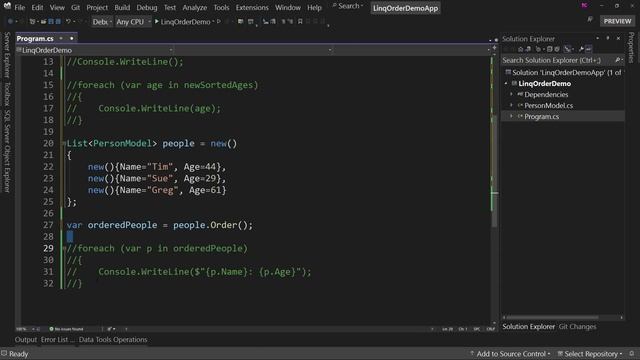The image size is (640, 360).
Task: Click the feedback icon beside PREVIEW
Action: pyautogui.click(x=590, y=20)
